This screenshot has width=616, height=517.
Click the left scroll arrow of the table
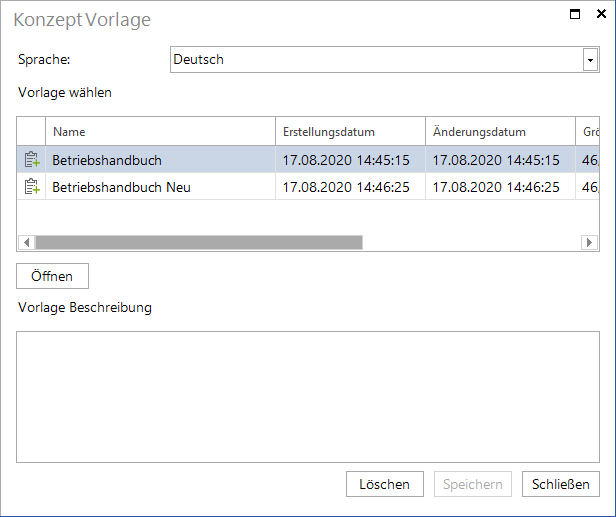[x=26, y=242]
